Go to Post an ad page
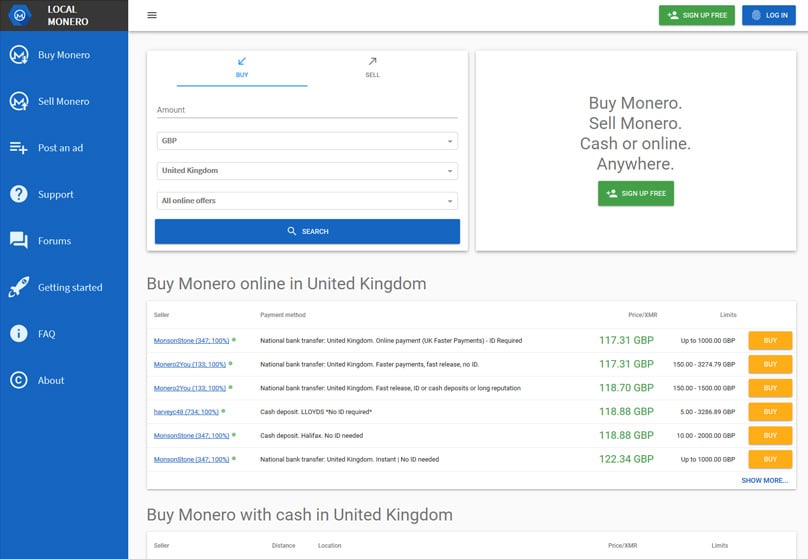This screenshot has width=808, height=559. [64, 148]
